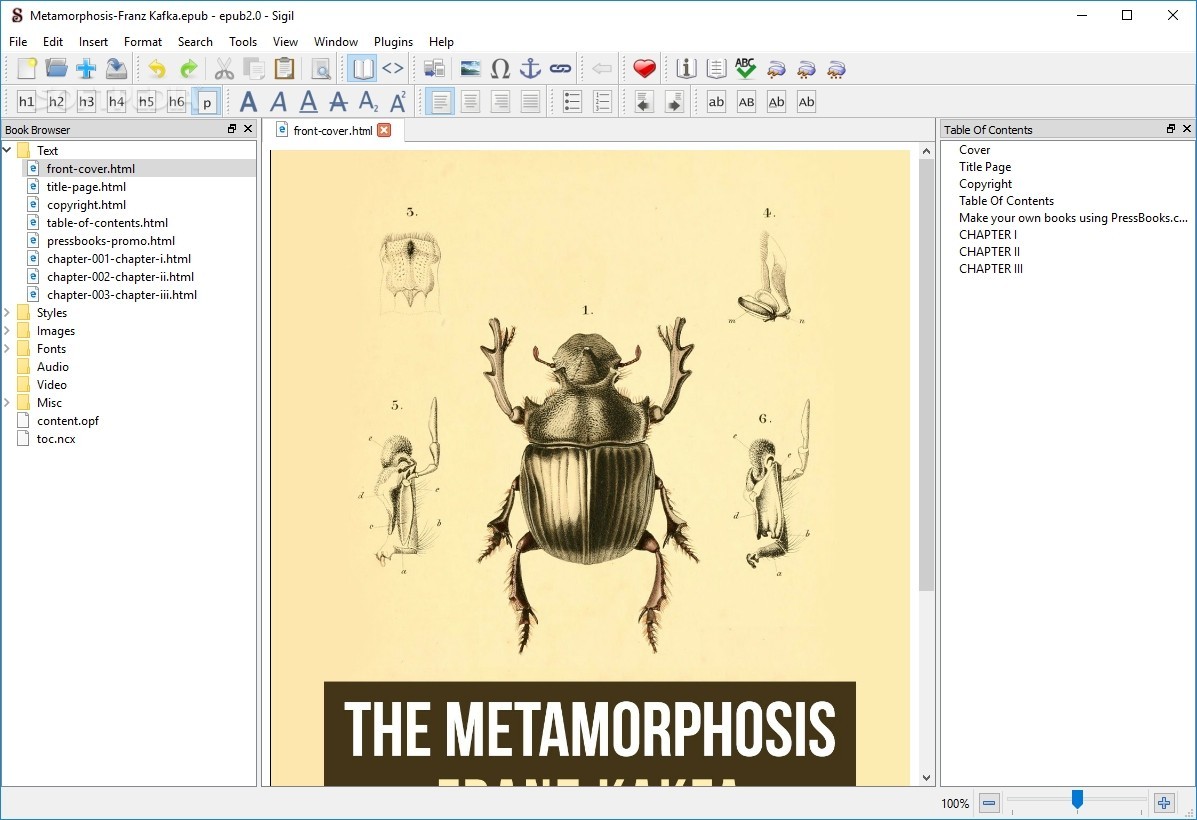Insert a bulleted list

pos(572,102)
